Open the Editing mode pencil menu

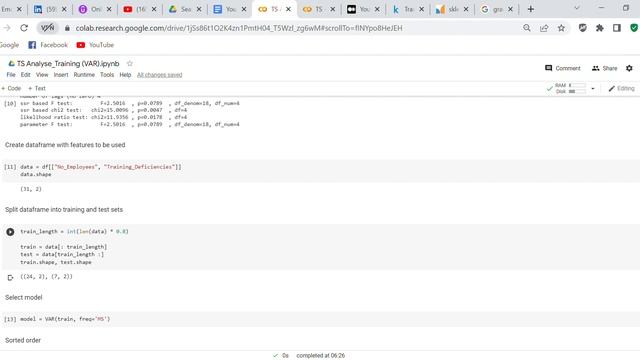click(x=621, y=88)
